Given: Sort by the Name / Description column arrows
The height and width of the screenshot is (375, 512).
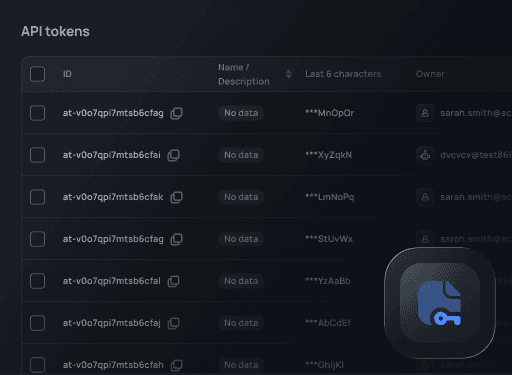Looking at the screenshot, I should 289,74.
